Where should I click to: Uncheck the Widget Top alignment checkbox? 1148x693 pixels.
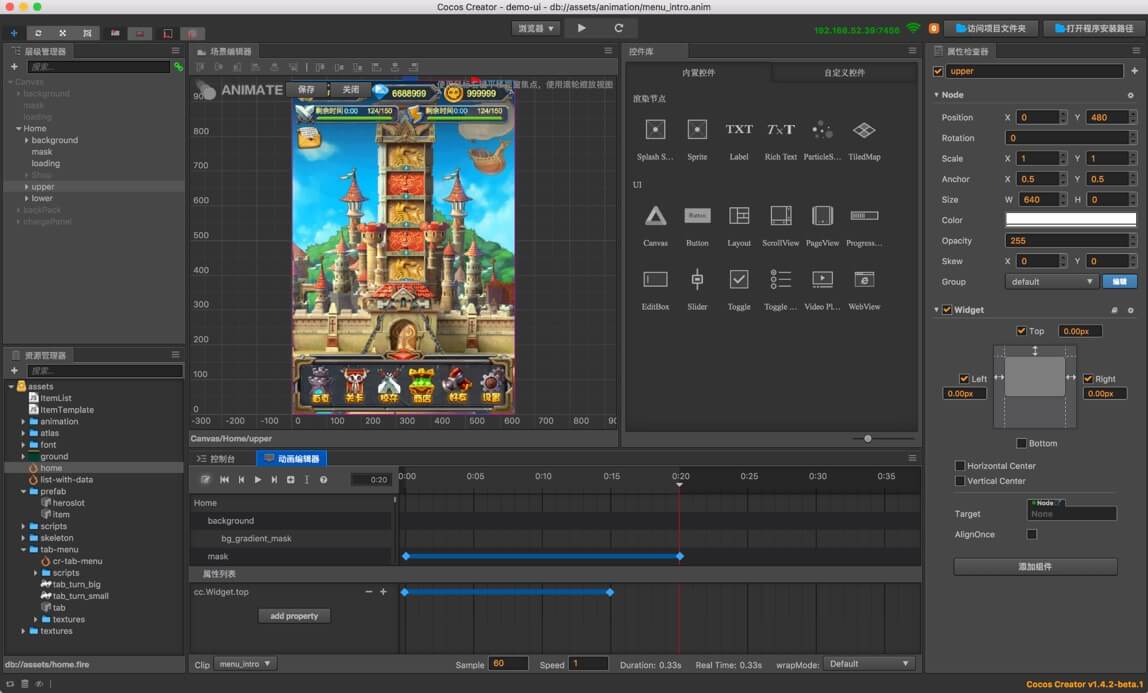[x=1021, y=331]
